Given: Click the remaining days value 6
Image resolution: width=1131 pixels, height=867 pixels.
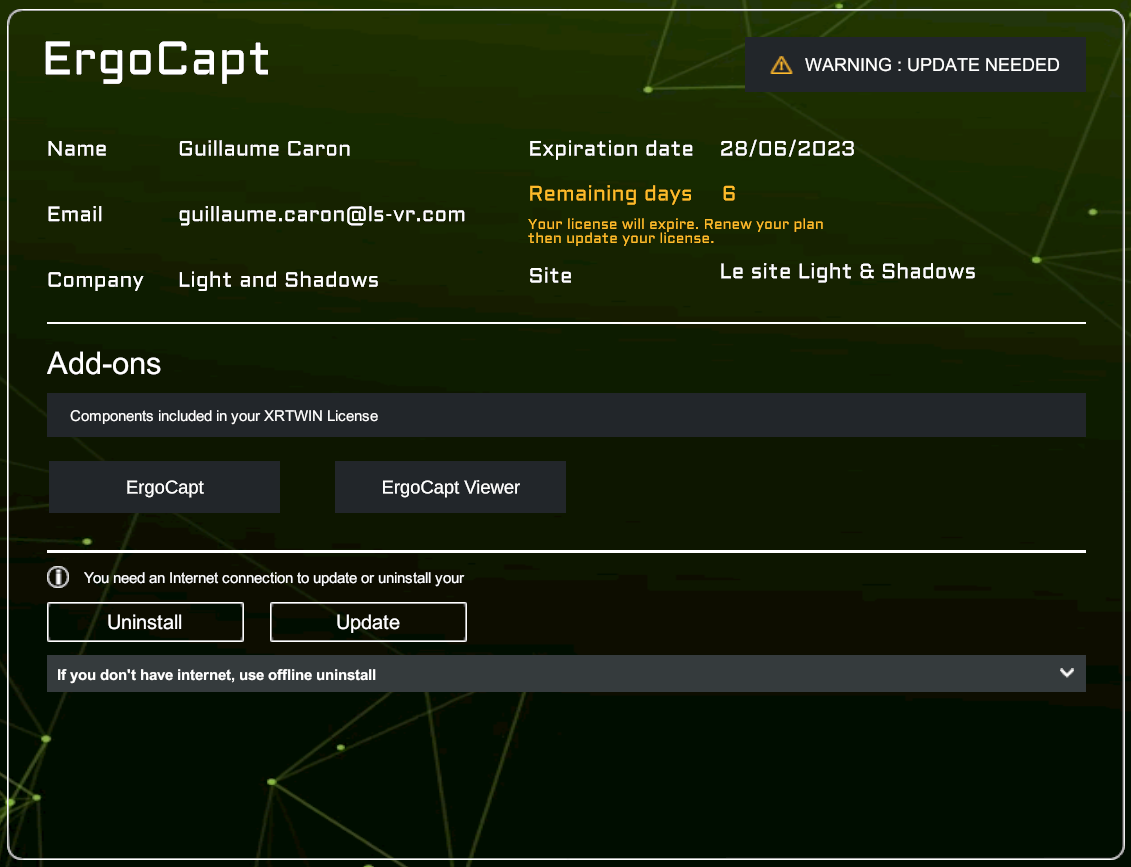Looking at the screenshot, I should pos(729,193).
